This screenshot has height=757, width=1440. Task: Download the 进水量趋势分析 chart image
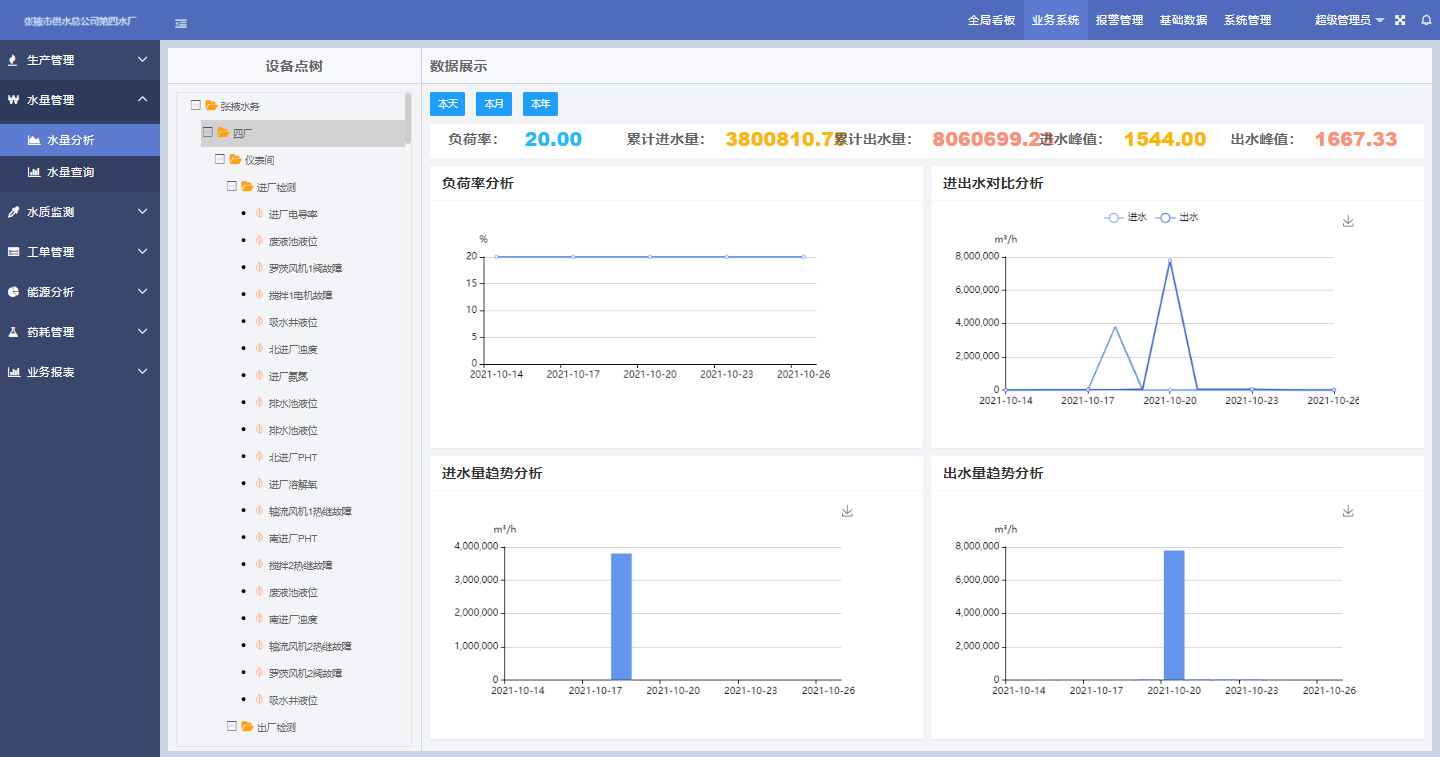coord(847,511)
